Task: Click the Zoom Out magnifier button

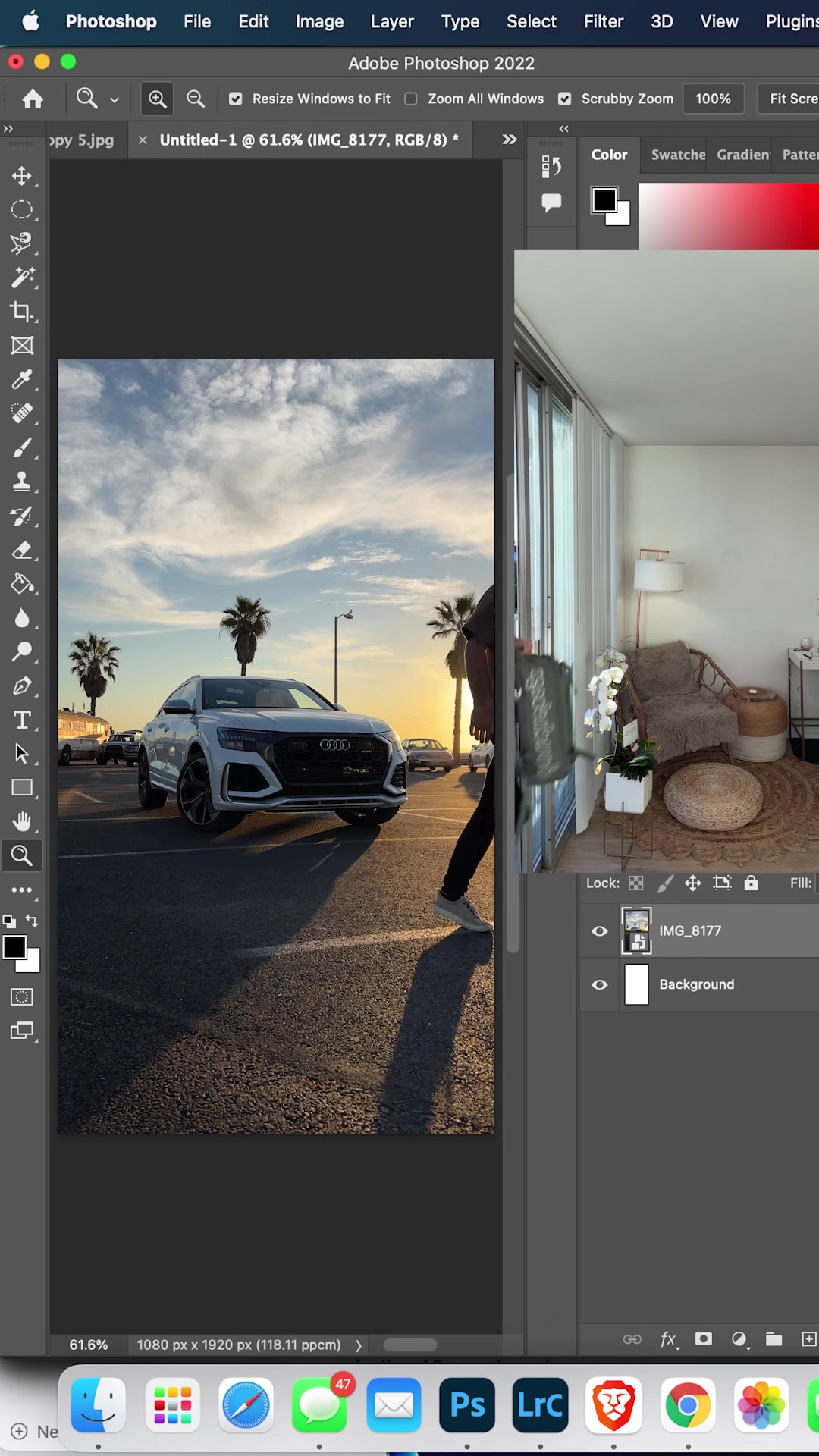Action: tap(196, 99)
